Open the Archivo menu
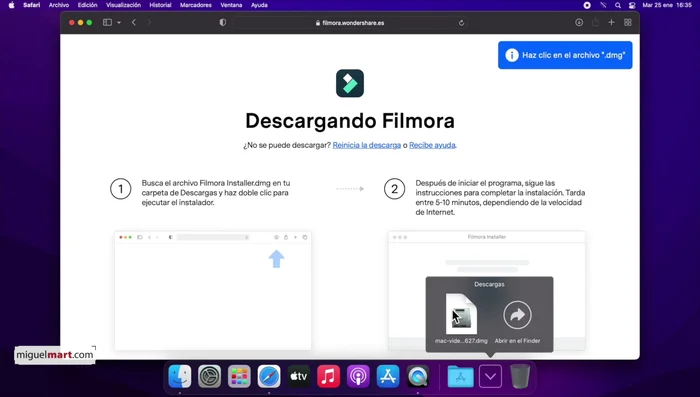This screenshot has height=397, width=700. [59, 5]
